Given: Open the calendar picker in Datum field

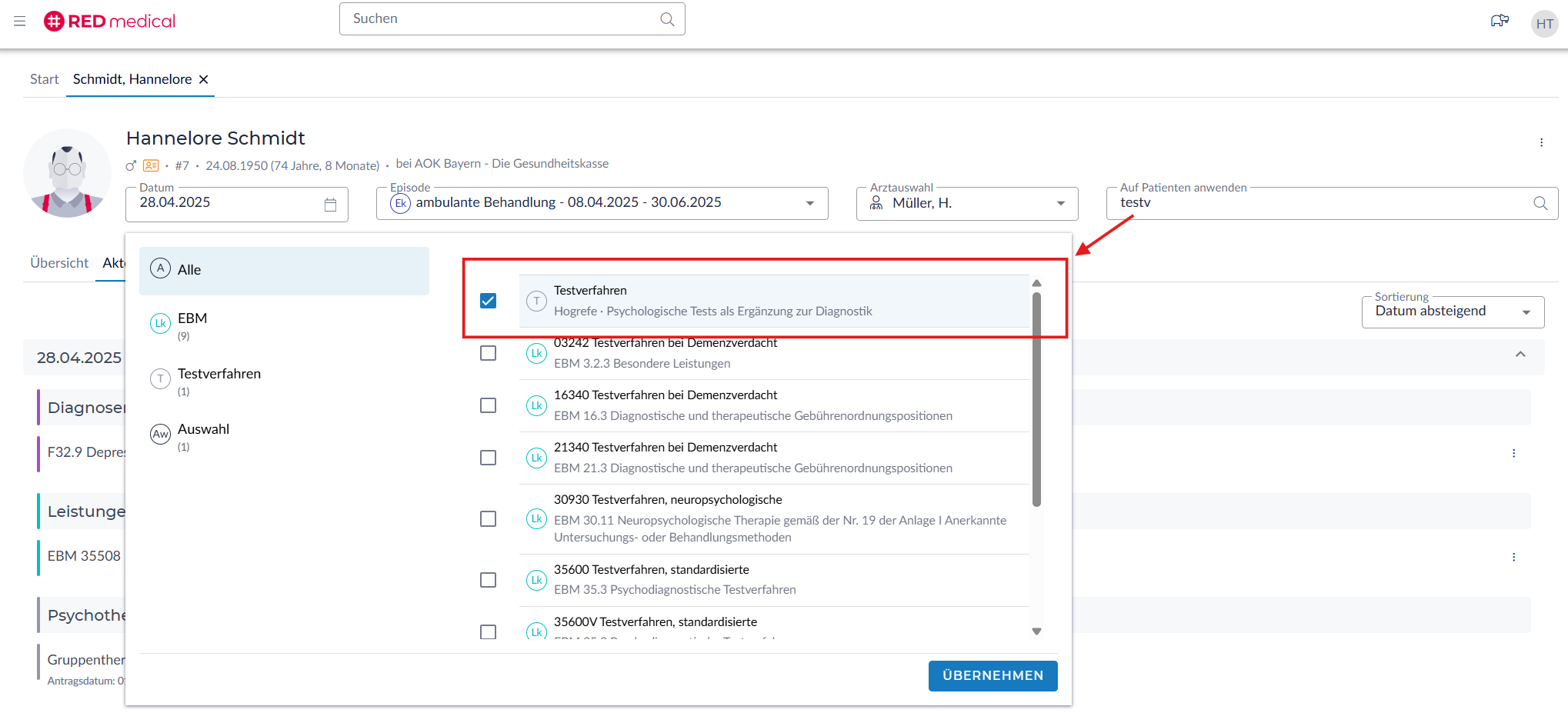Looking at the screenshot, I should click(x=330, y=205).
